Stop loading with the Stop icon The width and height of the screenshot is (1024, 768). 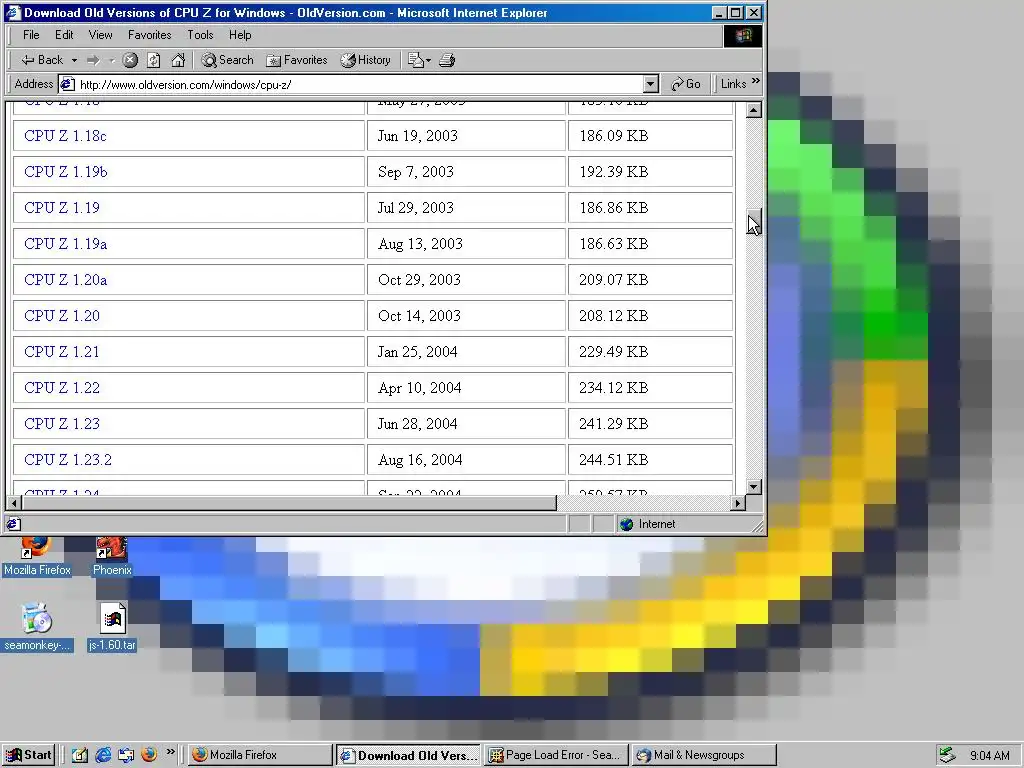pos(130,60)
